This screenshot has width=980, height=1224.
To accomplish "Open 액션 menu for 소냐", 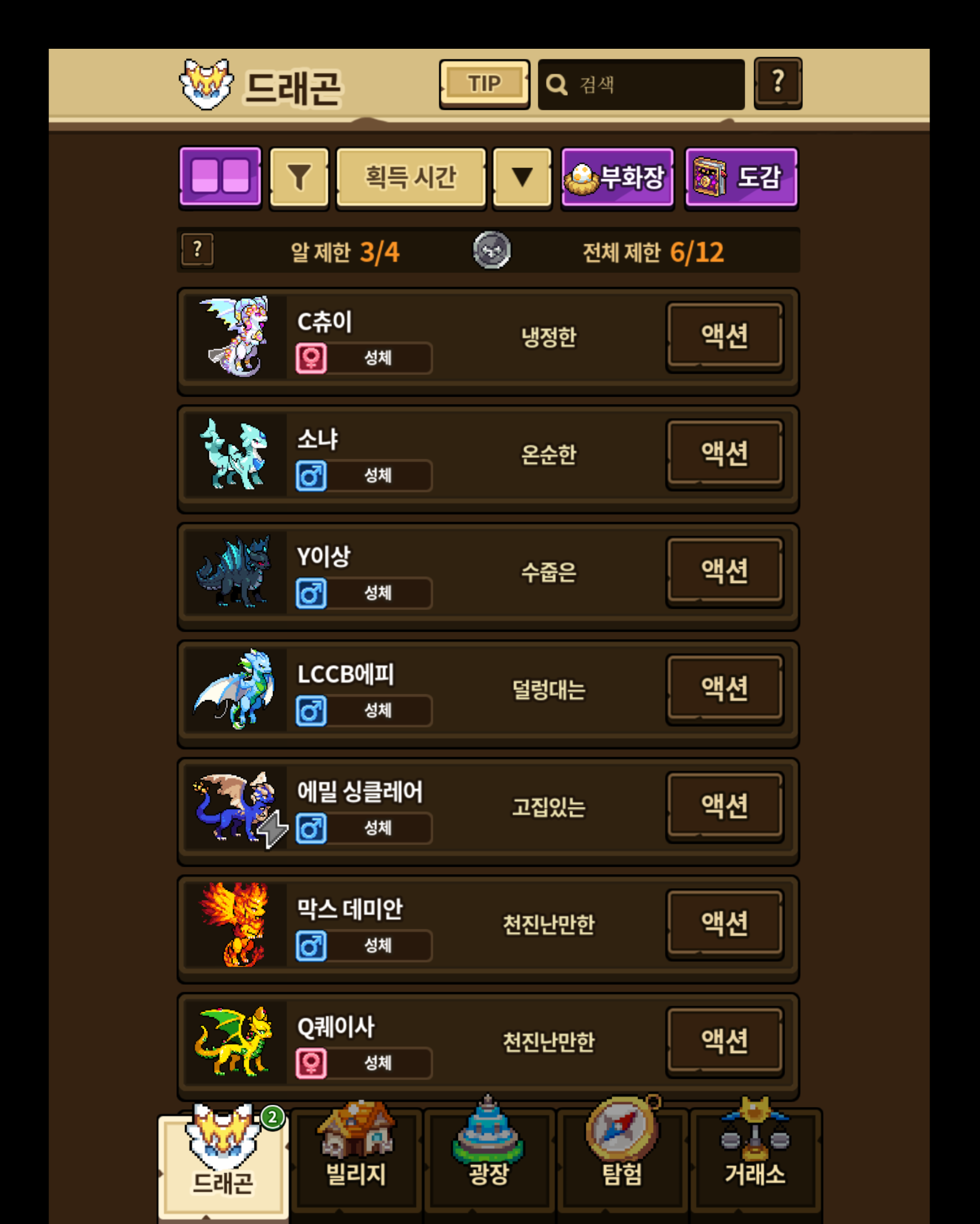I will 724,453.
